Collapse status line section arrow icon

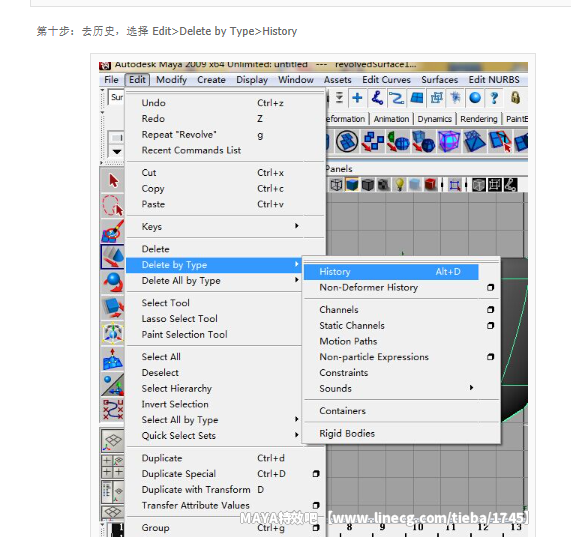(102, 90)
